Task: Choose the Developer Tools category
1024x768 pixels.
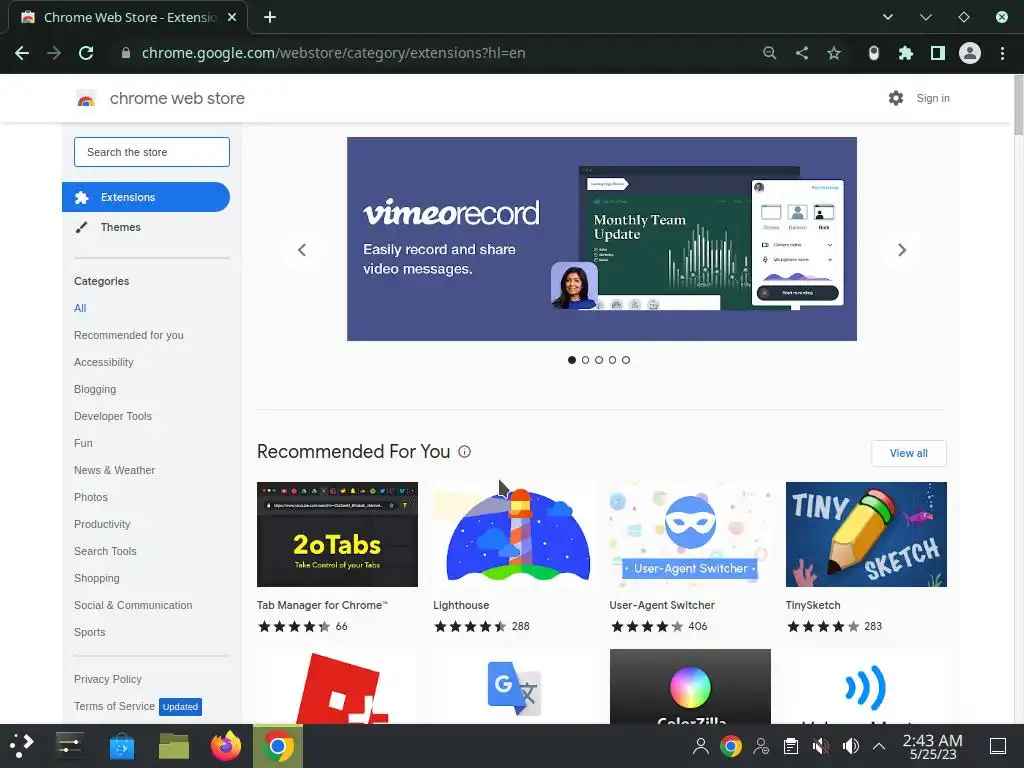Action: [x=113, y=416]
